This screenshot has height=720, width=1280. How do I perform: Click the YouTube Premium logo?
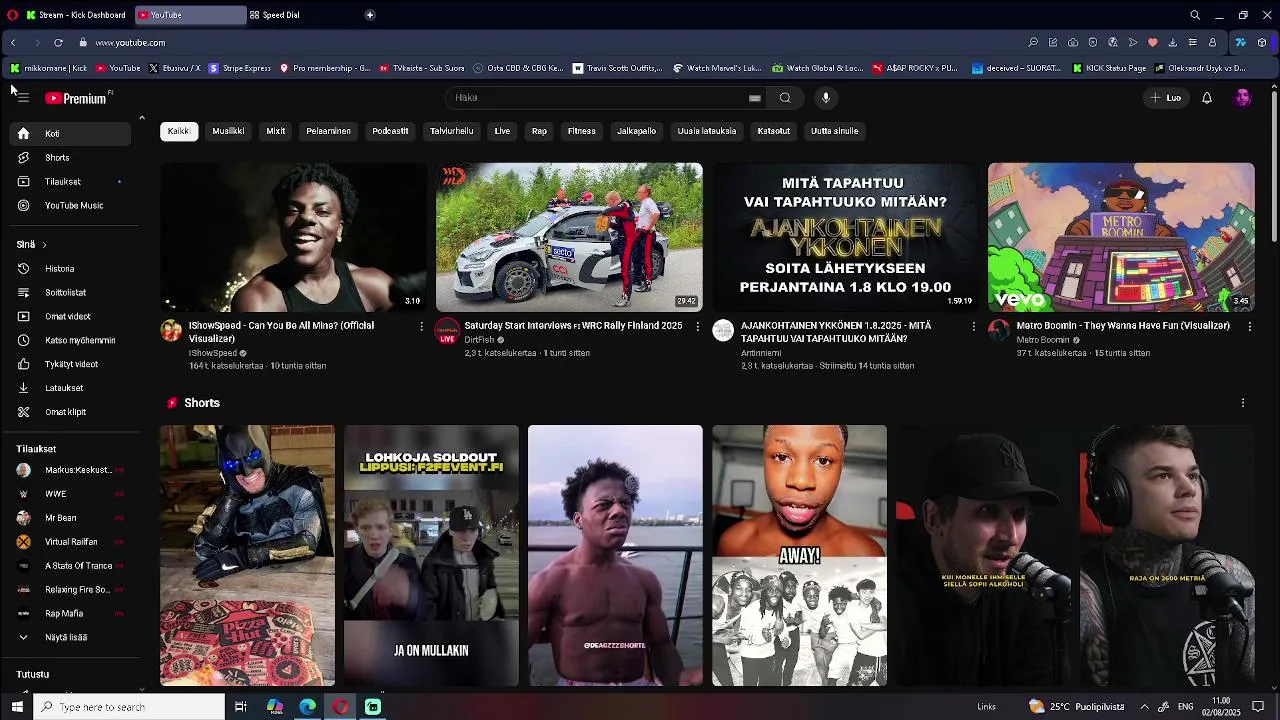pyautogui.click(x=77, y=98)
